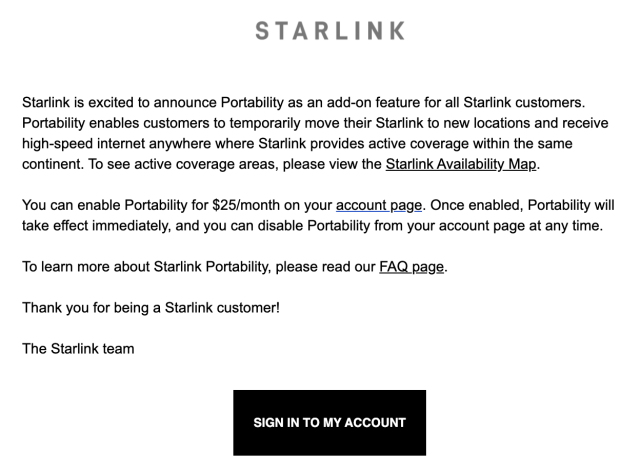Screen dimensions: 640x469
Task: Click "The Starlink team" signature
Action: [x=78, y=348]
